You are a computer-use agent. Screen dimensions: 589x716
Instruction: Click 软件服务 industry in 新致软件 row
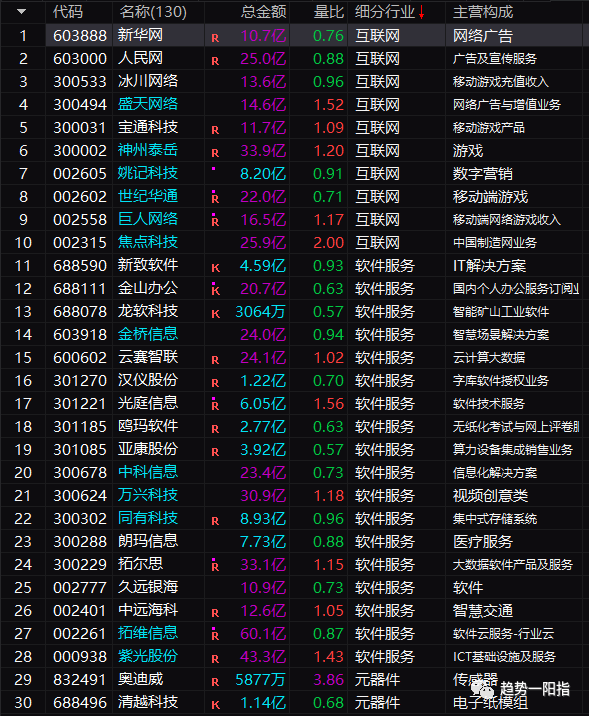pos(385,265)
